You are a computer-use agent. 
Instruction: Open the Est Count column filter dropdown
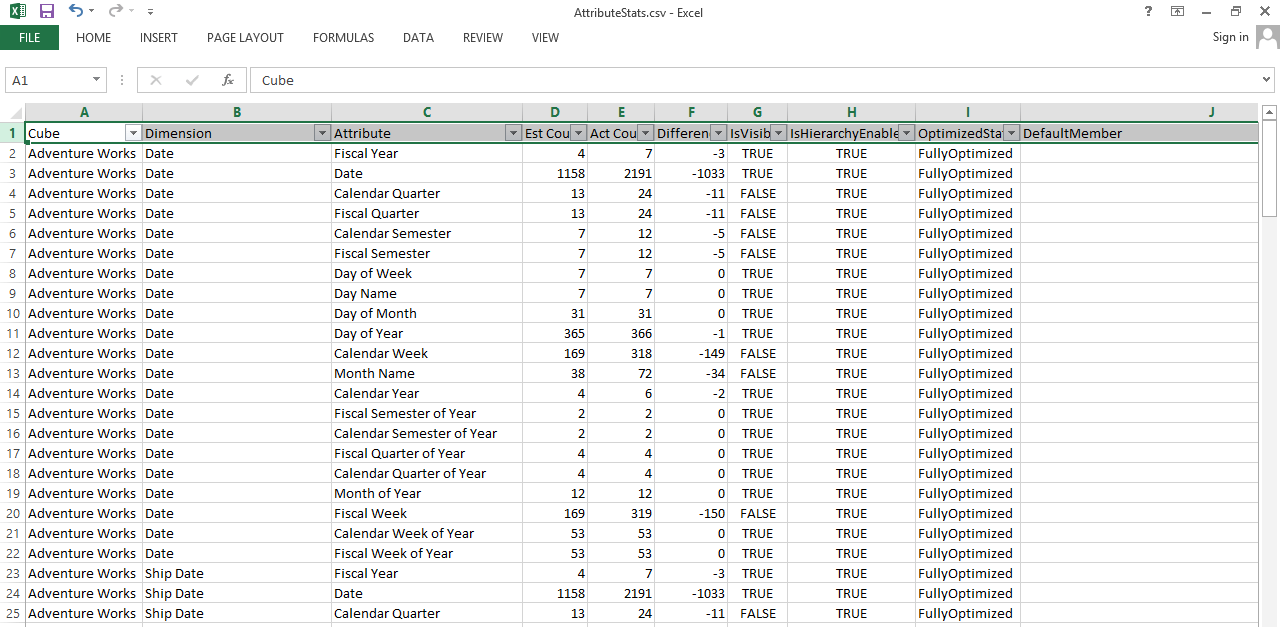pyautogui.click(x=578, y=133)
